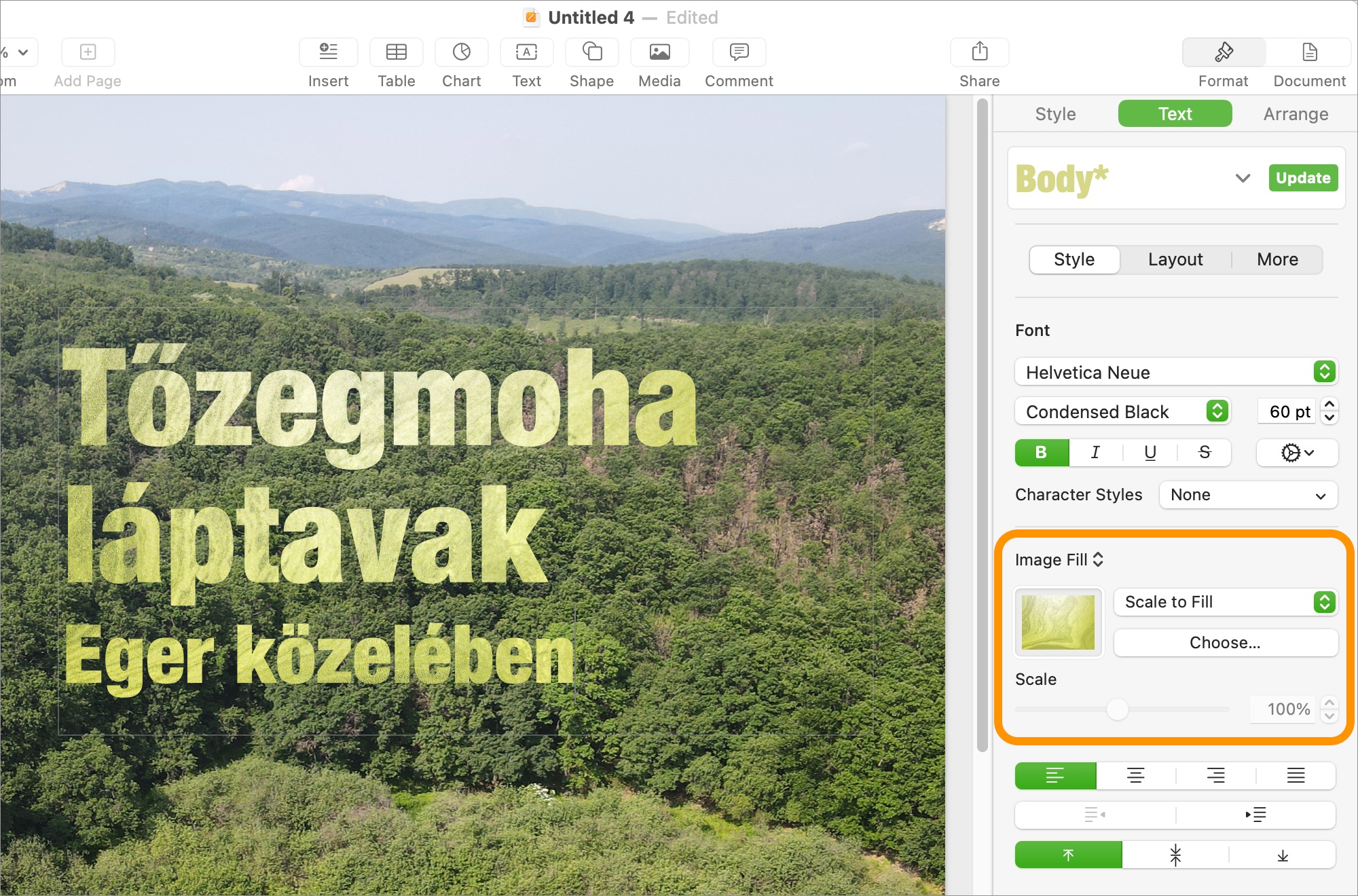This screenshot has width=1358, height=896.
Task: Open advanced text options gear menu
Action: 1297,453
